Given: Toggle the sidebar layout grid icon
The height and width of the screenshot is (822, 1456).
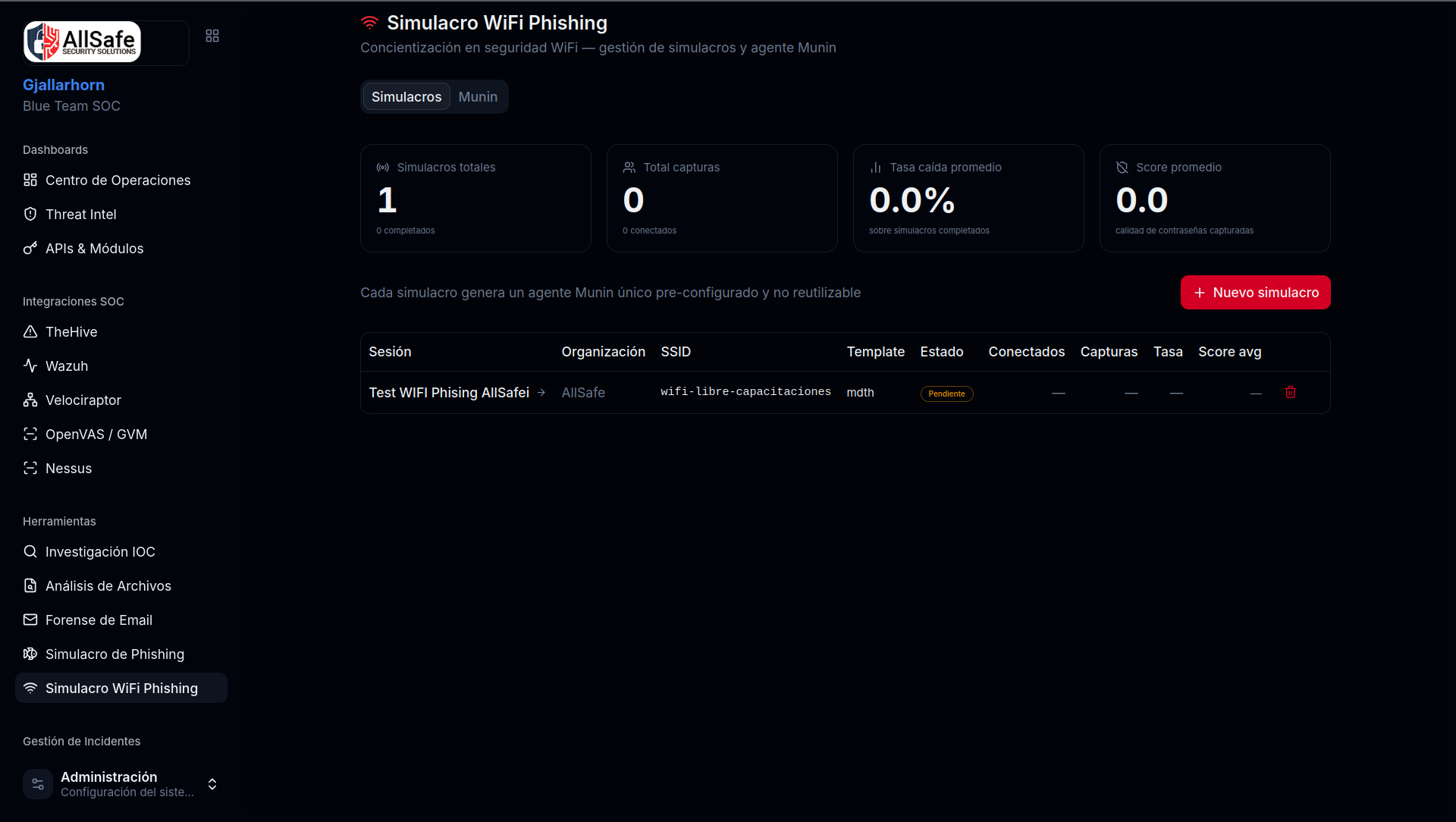Looking at the screenshot, I should 212,36.
